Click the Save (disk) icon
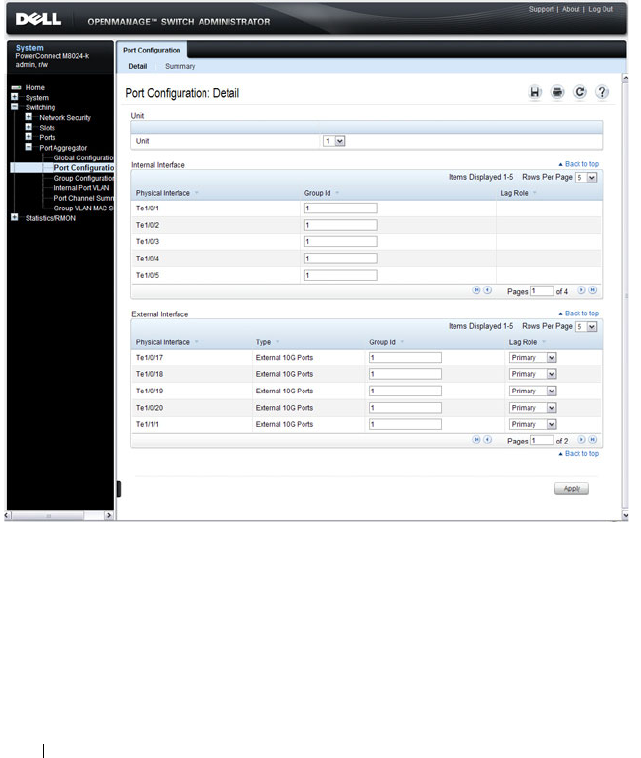Viewport: 641px width, 758px height. pyautogui.click(x=535, y=92)
